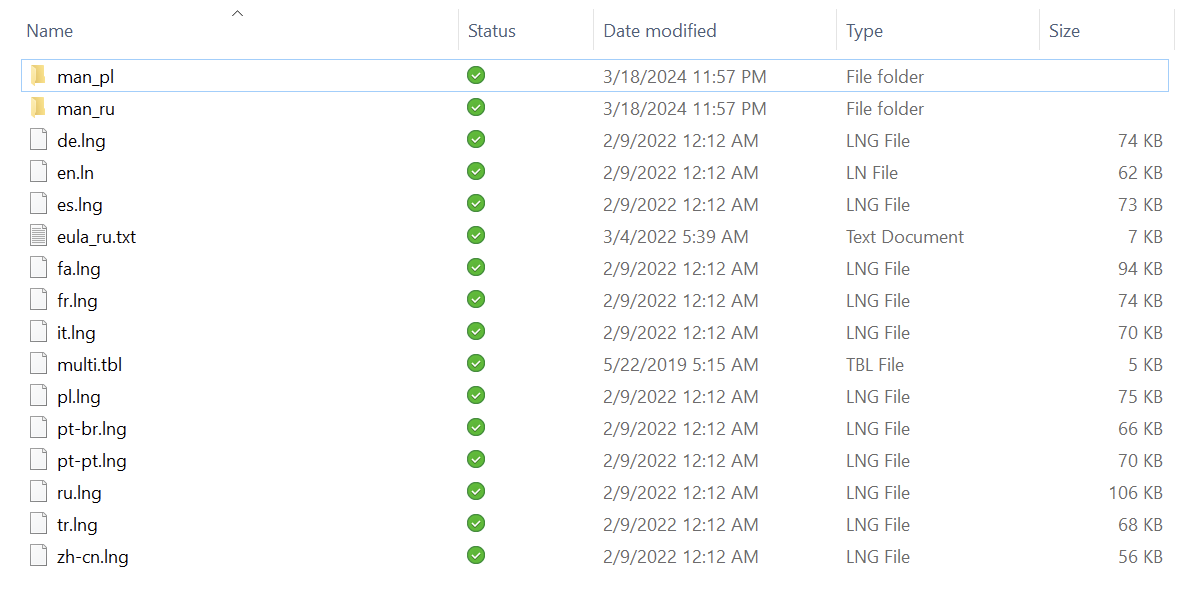Click the green sync status icon for ru.lng
This screenshot has width=1194, height=596.
pos(476,491)
